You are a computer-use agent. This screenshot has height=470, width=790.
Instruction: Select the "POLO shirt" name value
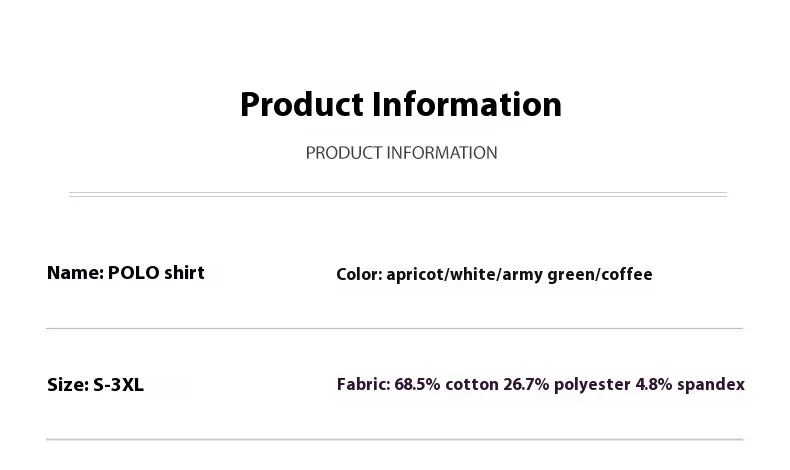click(156, 273)
